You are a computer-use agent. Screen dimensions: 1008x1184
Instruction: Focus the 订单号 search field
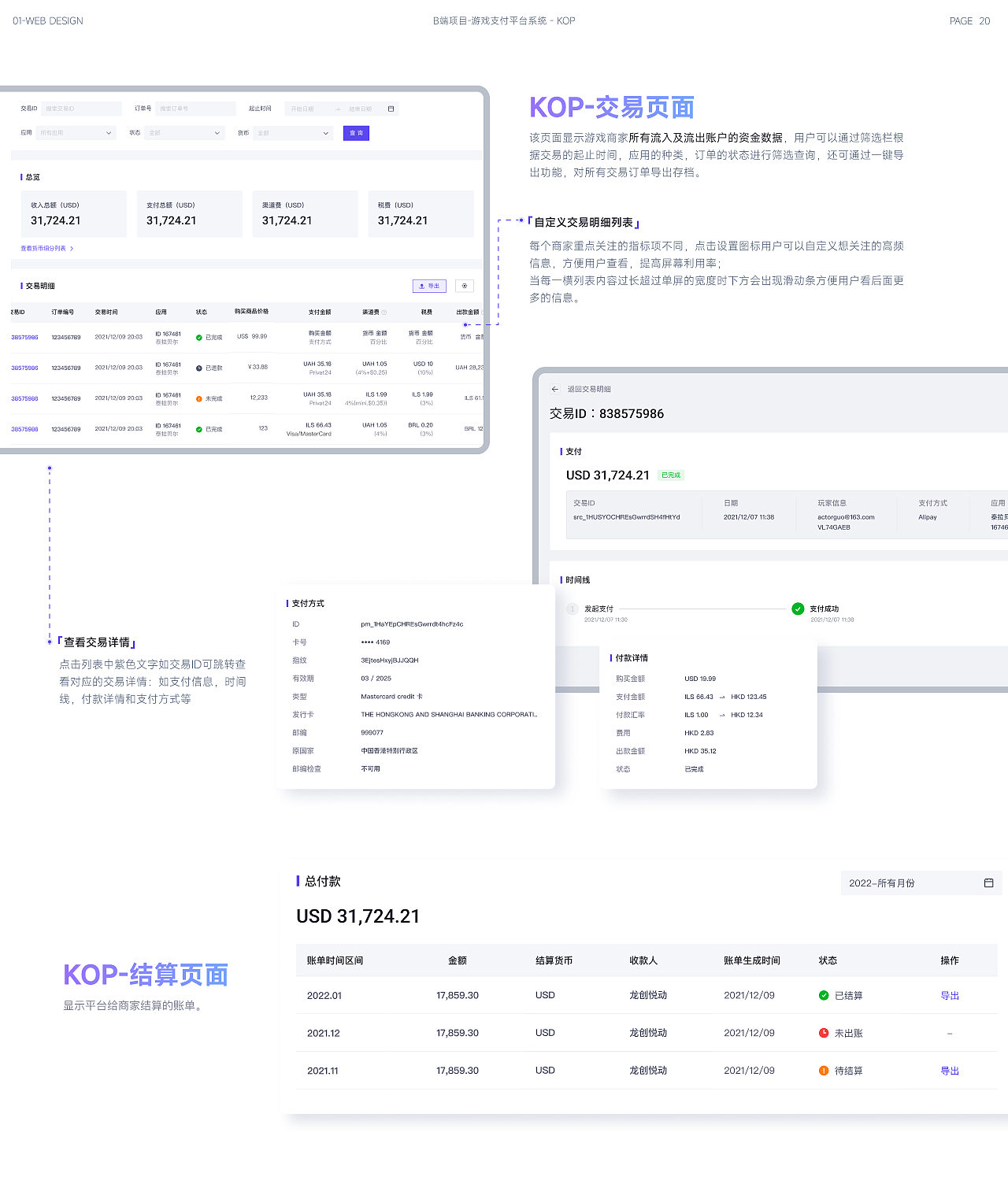pyautogui.click(x=196, y=109)
